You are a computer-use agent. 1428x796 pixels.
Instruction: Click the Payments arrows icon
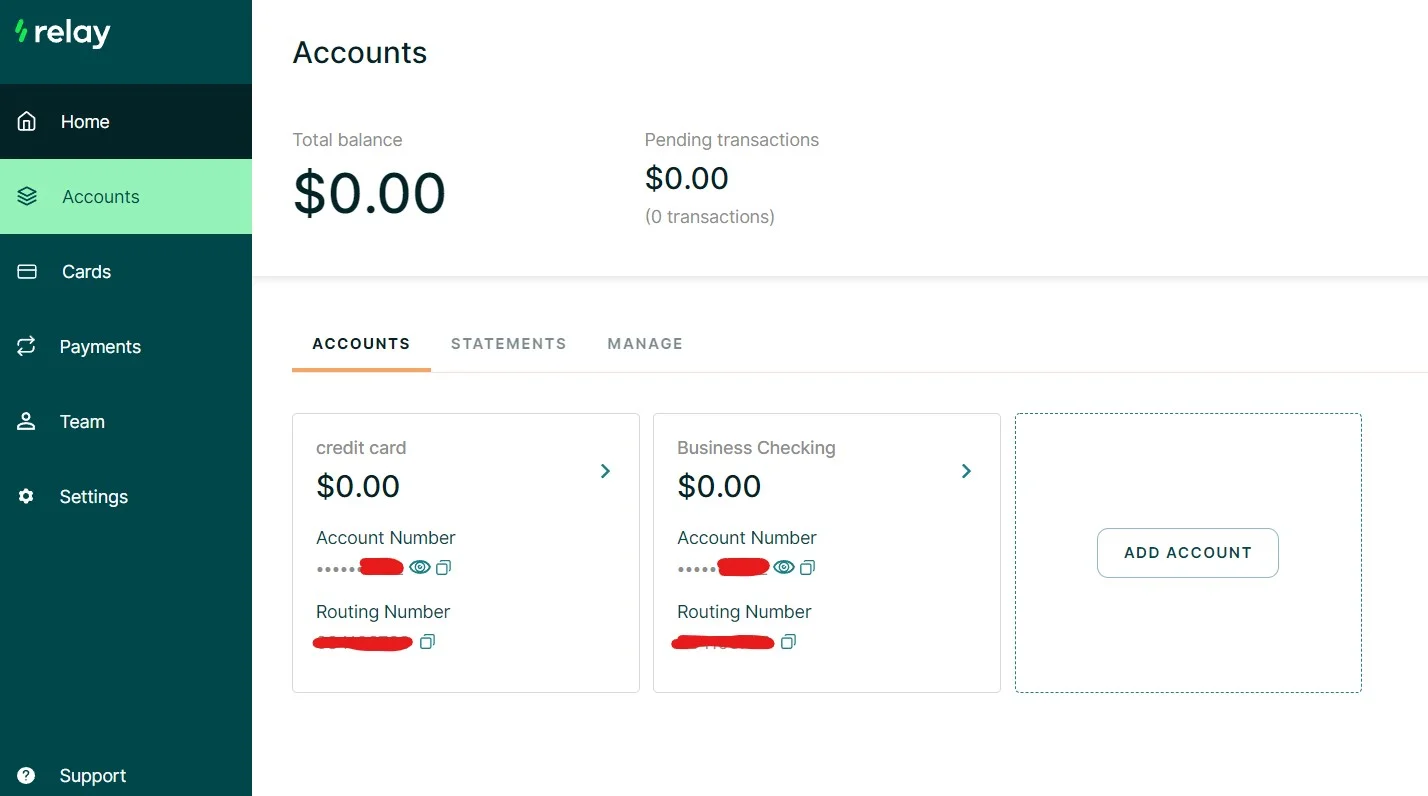tap(27, 346)
